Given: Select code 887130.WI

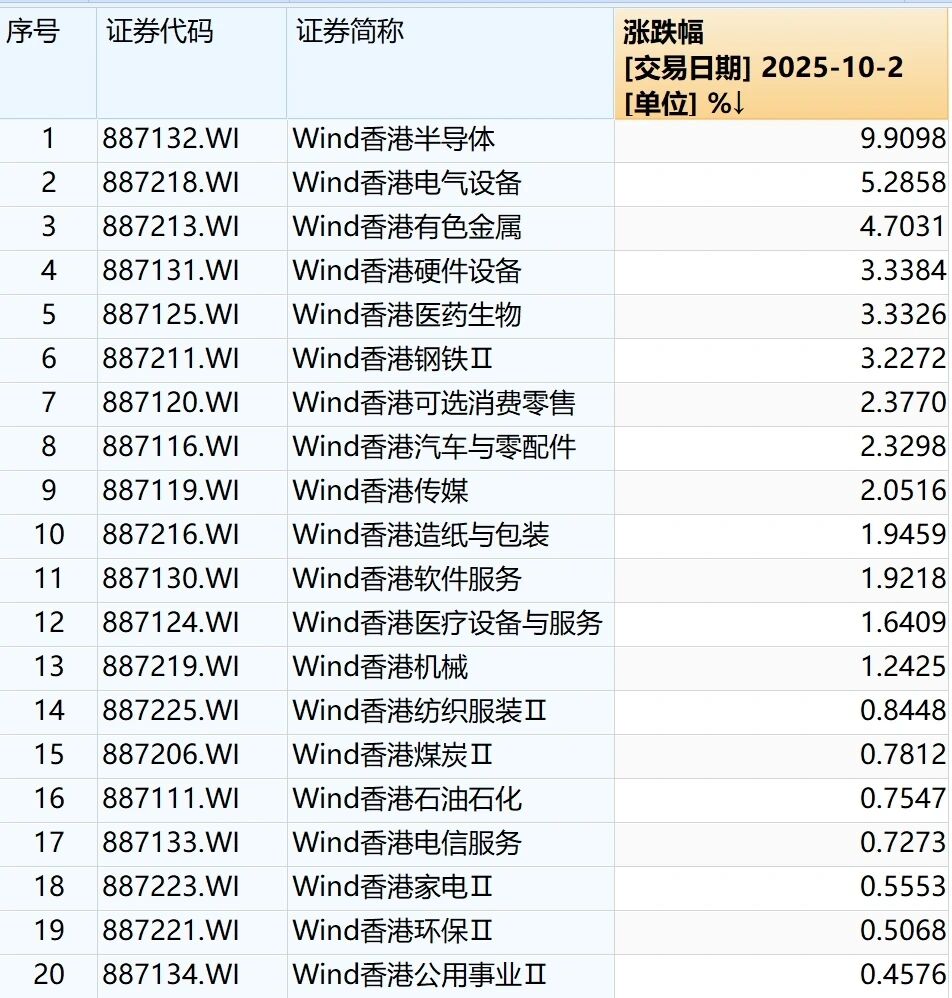Looking at the screenshot, I should pos(171,579).
